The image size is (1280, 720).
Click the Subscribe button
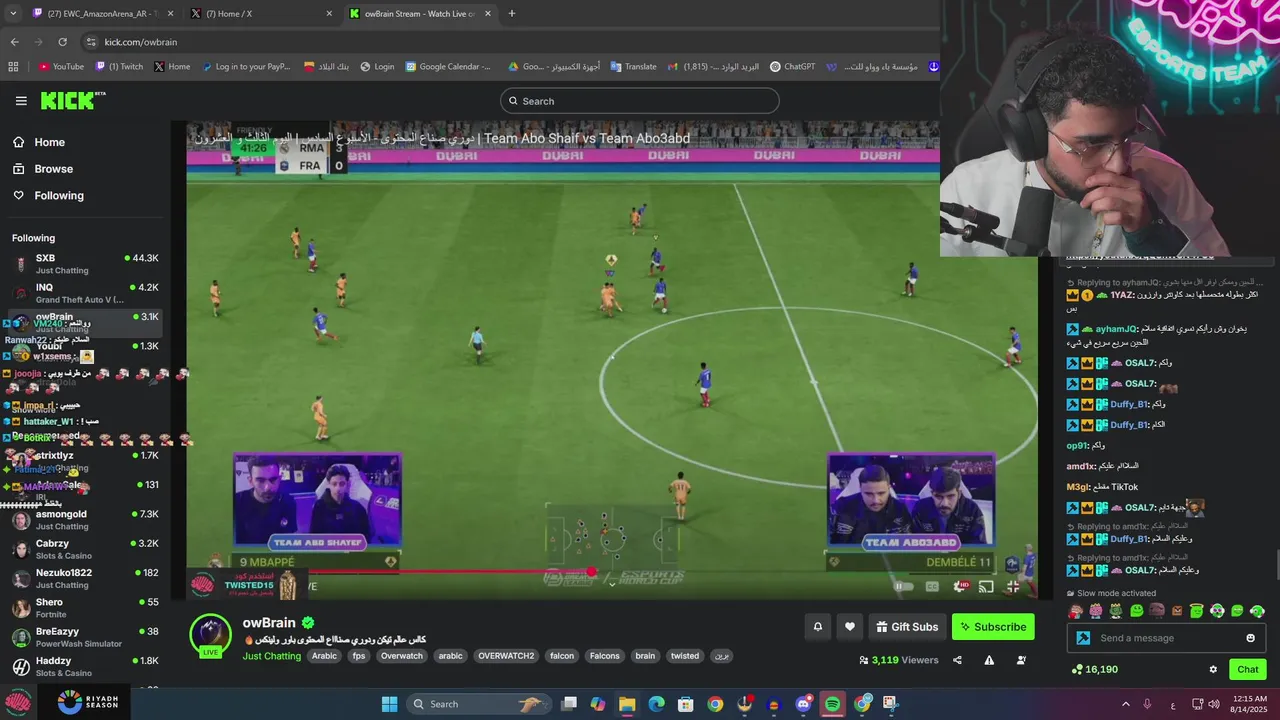(x=993, y=627)
